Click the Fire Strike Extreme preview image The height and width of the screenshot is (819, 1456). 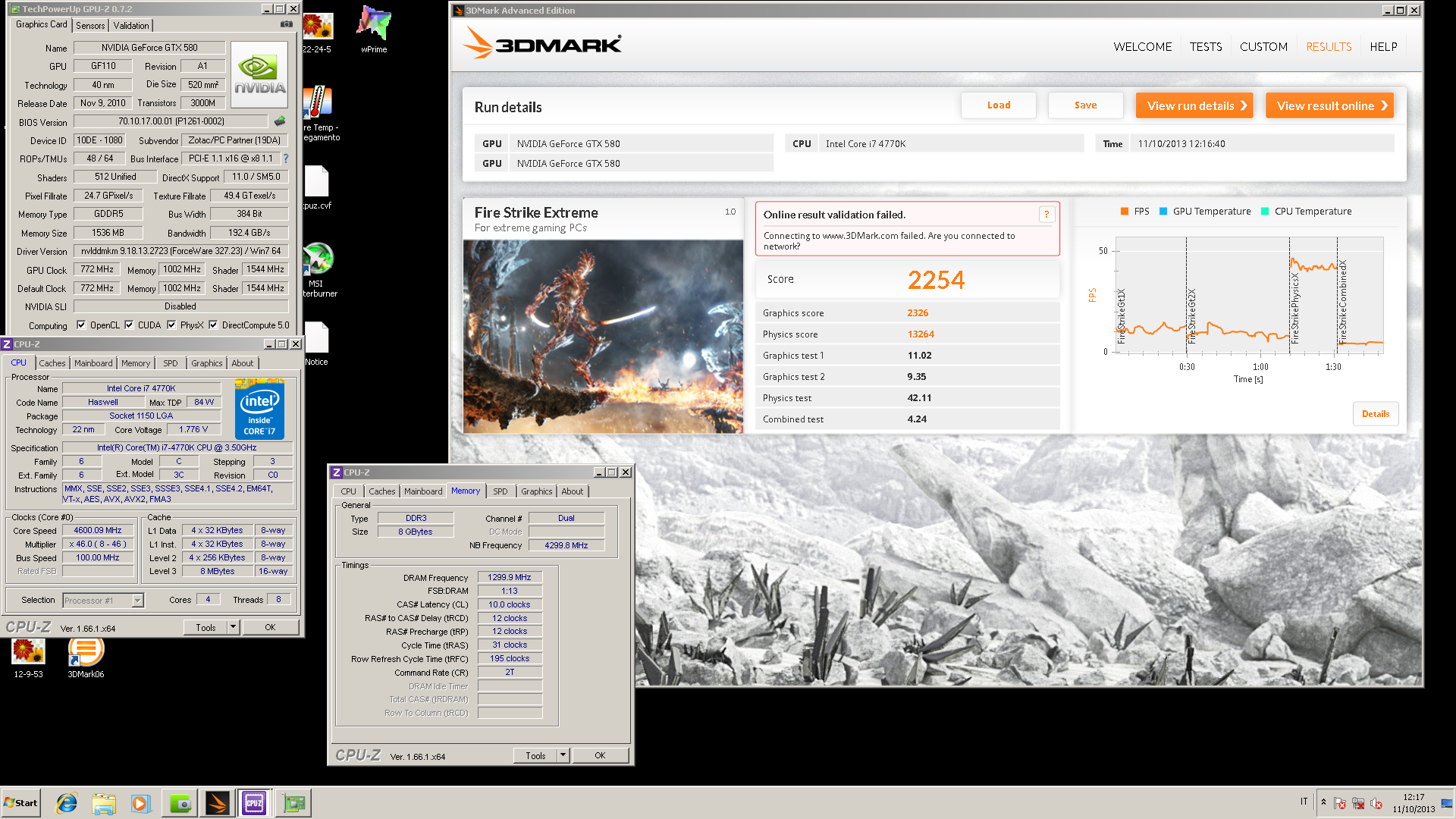604,337
